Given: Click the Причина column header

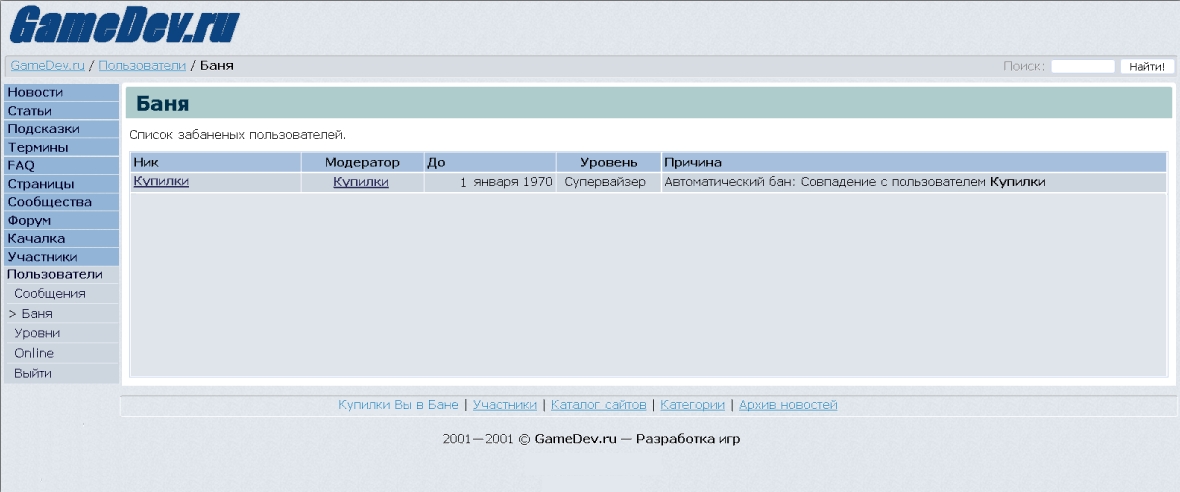Looking at the screenshot, I should click(x=914, y=162).
